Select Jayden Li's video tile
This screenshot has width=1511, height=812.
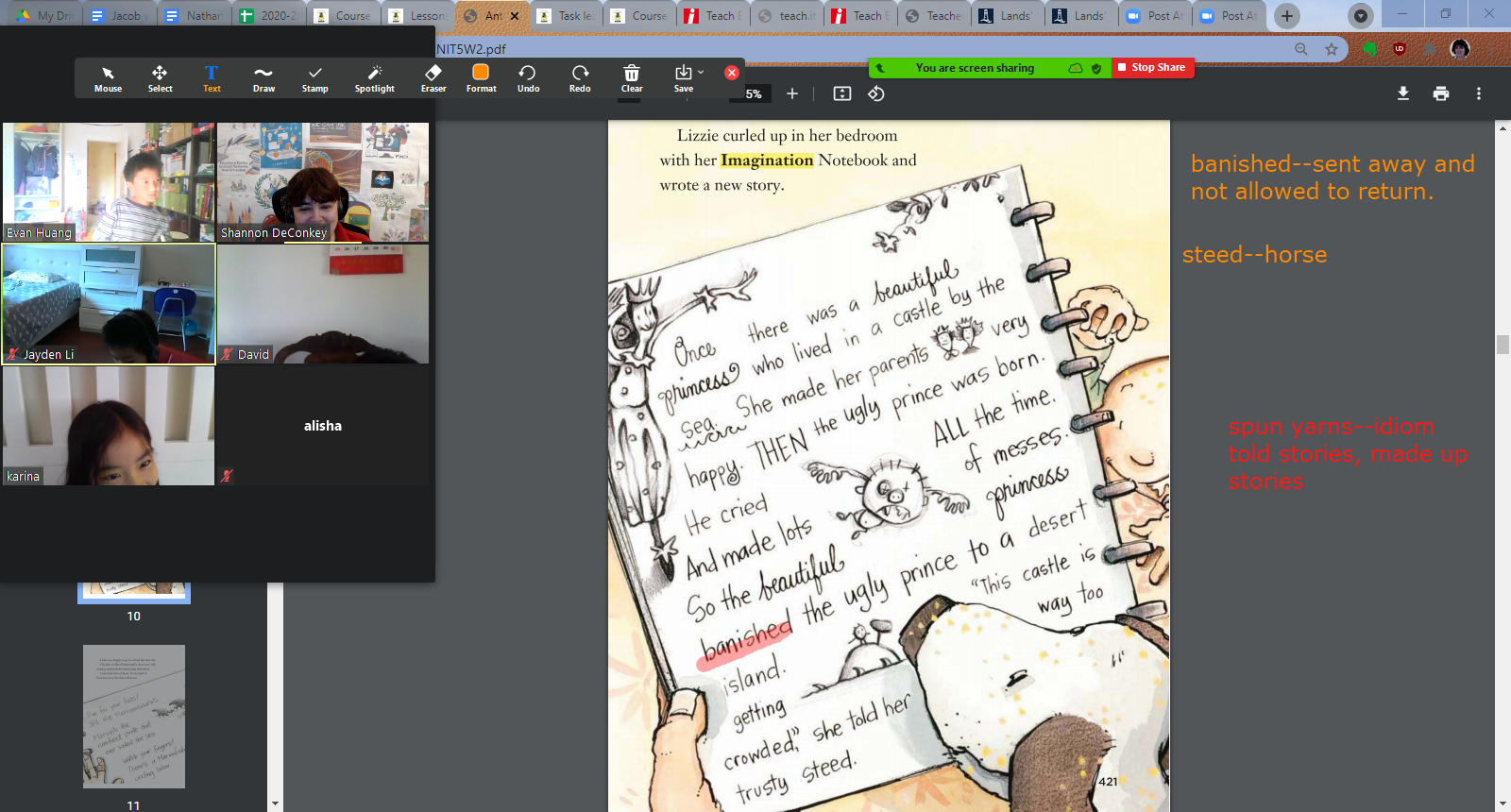click(x=109, y=304)
